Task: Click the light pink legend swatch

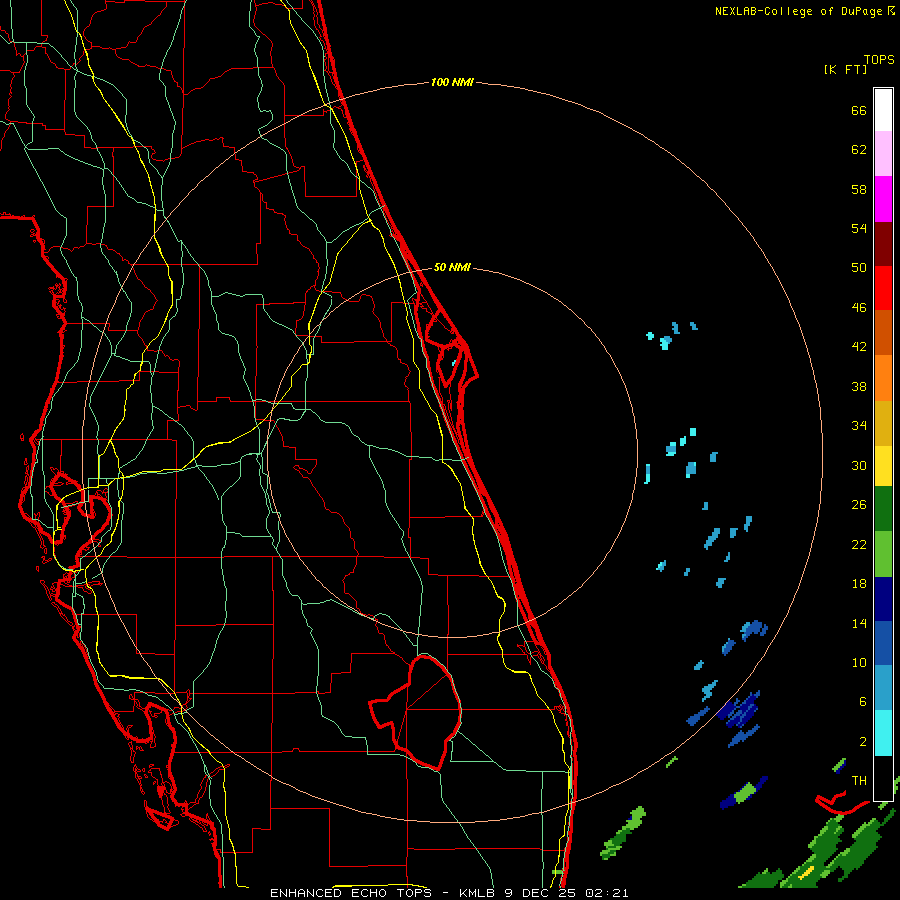Action: (883, 153)
